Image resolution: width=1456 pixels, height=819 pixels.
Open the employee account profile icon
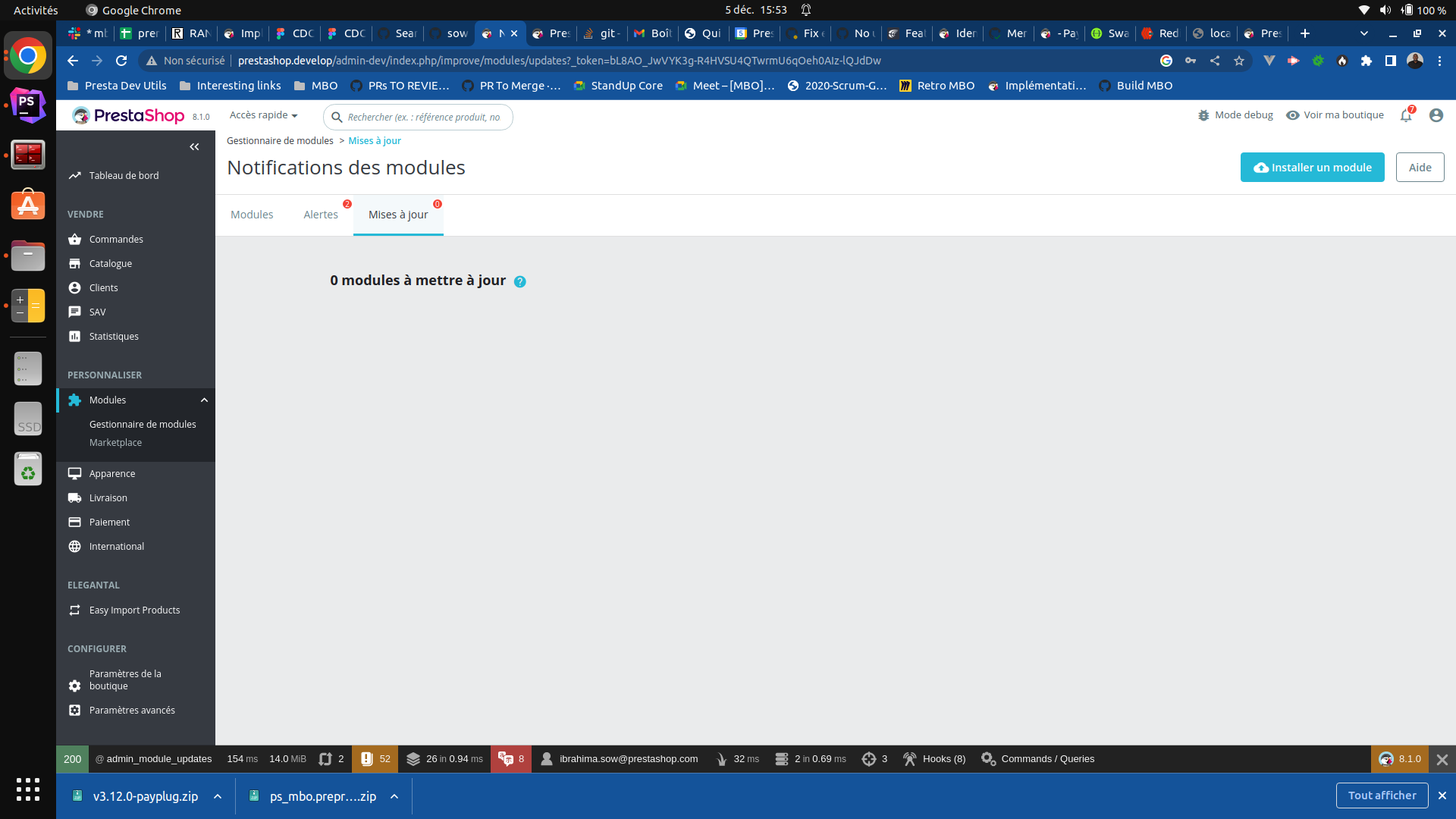point(1437,115)
